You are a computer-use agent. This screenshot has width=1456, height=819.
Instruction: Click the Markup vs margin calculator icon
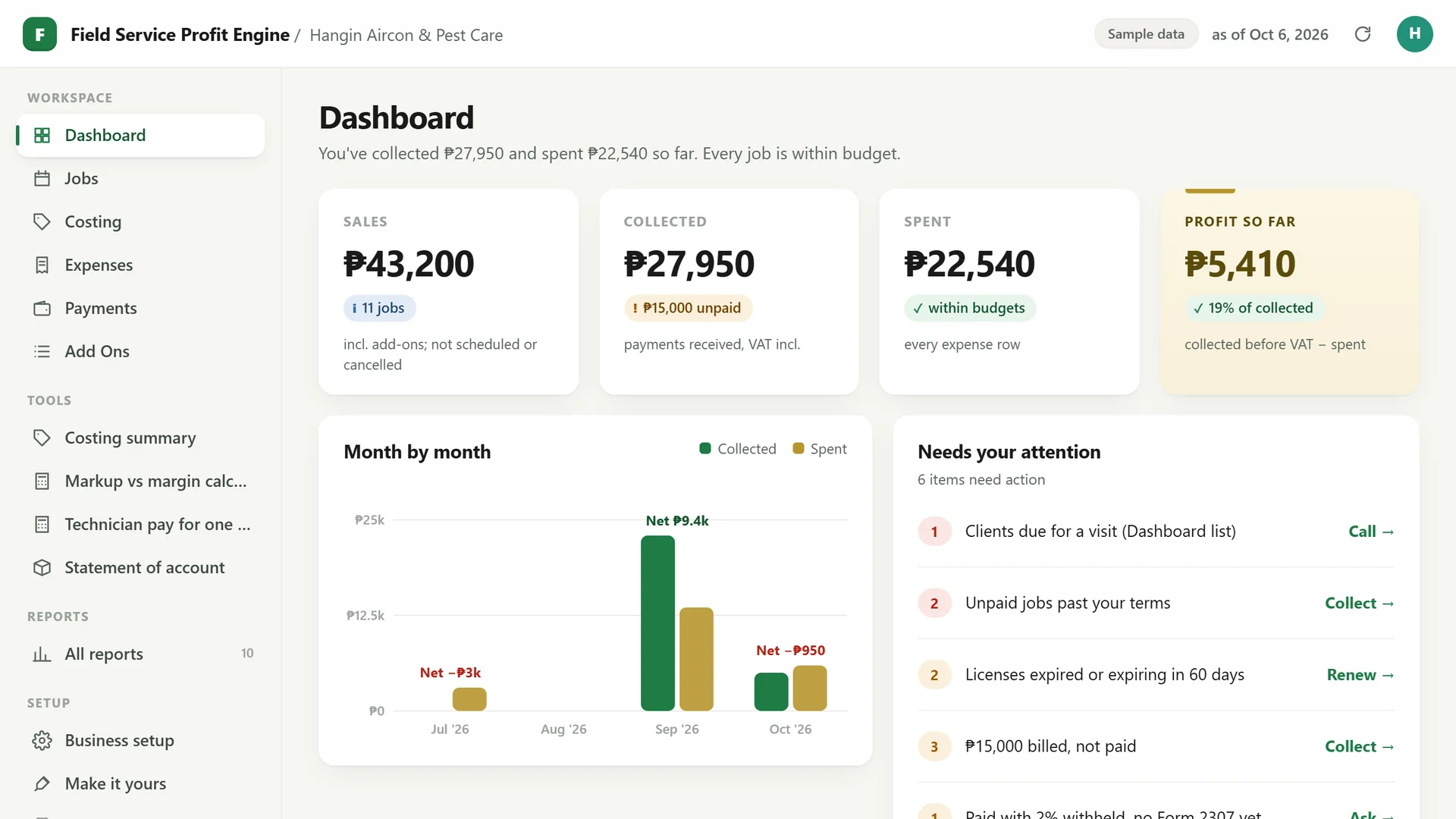42,481
